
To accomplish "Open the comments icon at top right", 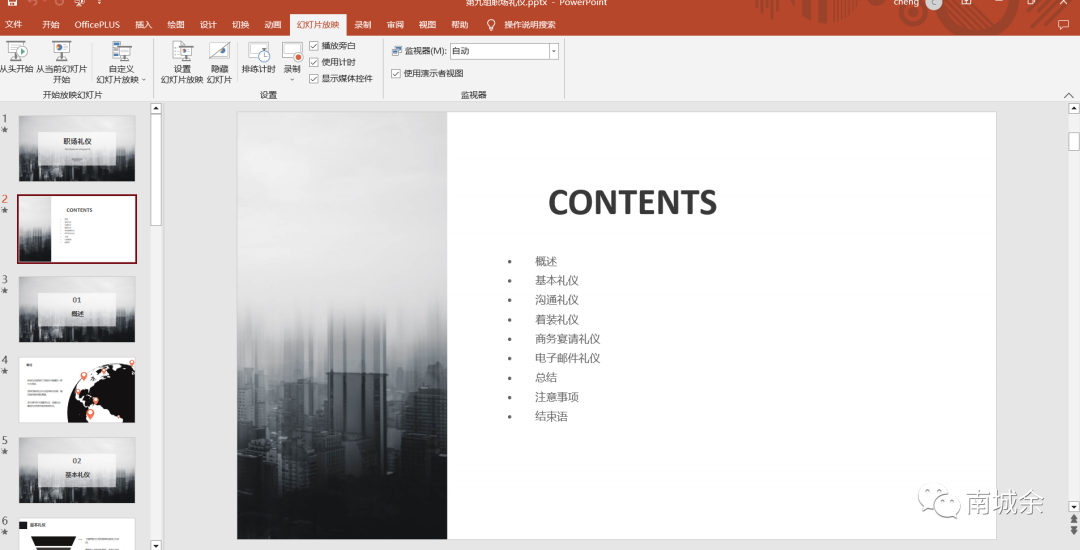I will click(x=1063, y=24).
